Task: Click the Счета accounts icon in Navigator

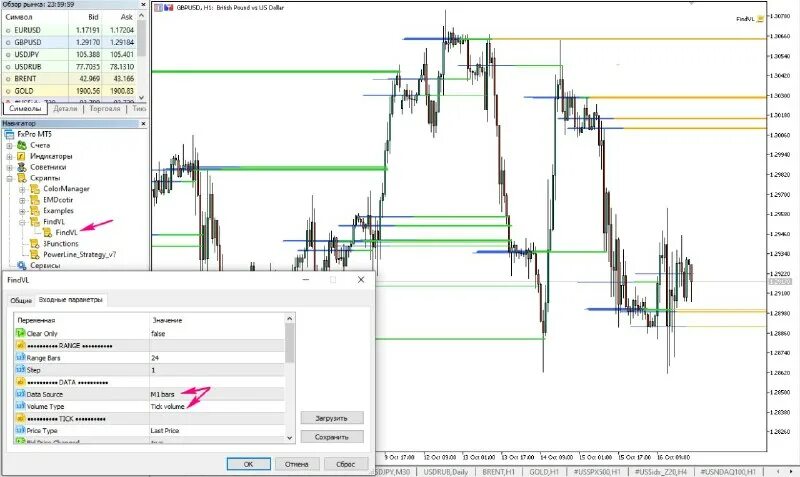Action: (21, 145)
